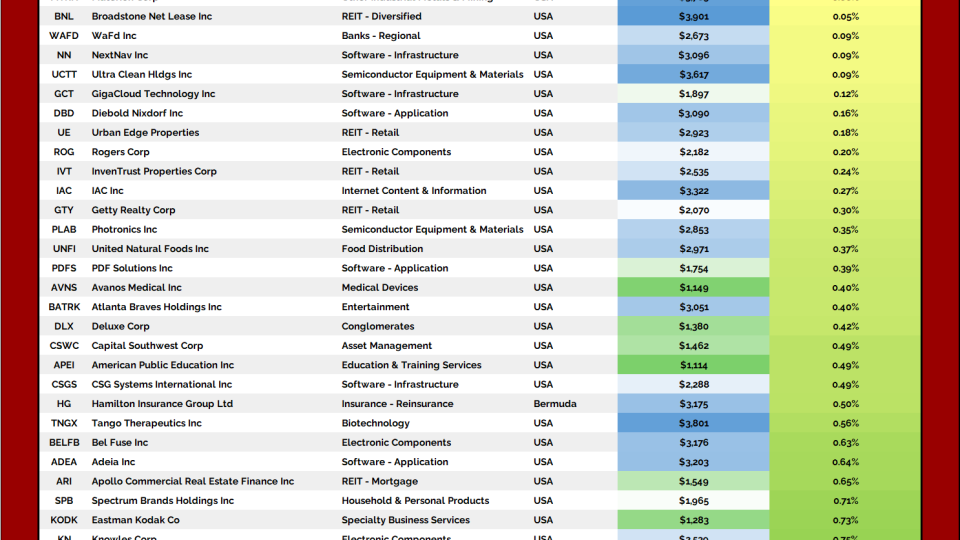Click the UCTT ticker symbol
Image resolution: width=960 pixels, height=540 pixels.
pos(64,75)
